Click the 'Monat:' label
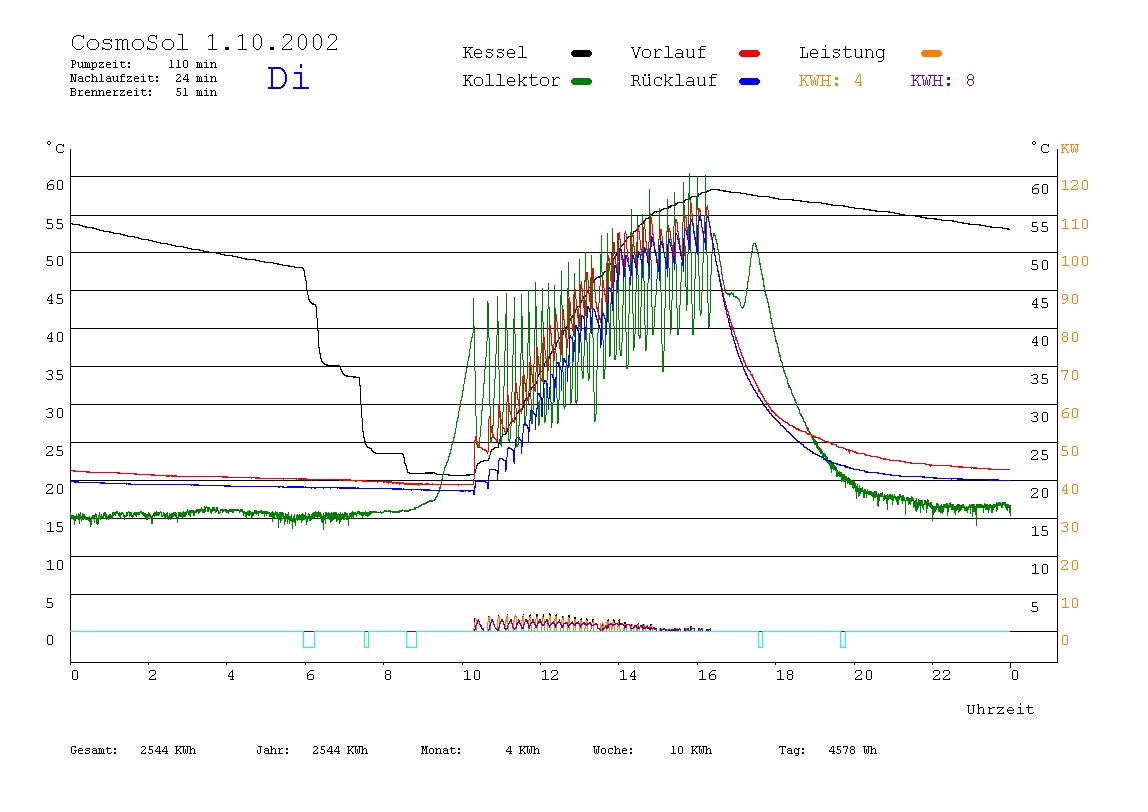 tap(441, 750)
